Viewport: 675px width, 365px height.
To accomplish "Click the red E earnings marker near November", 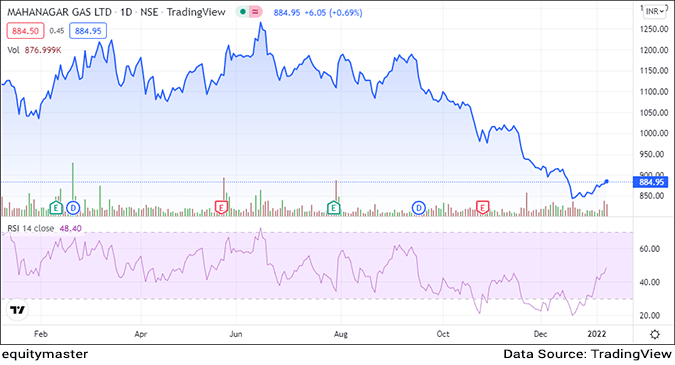I will (482, 208).
